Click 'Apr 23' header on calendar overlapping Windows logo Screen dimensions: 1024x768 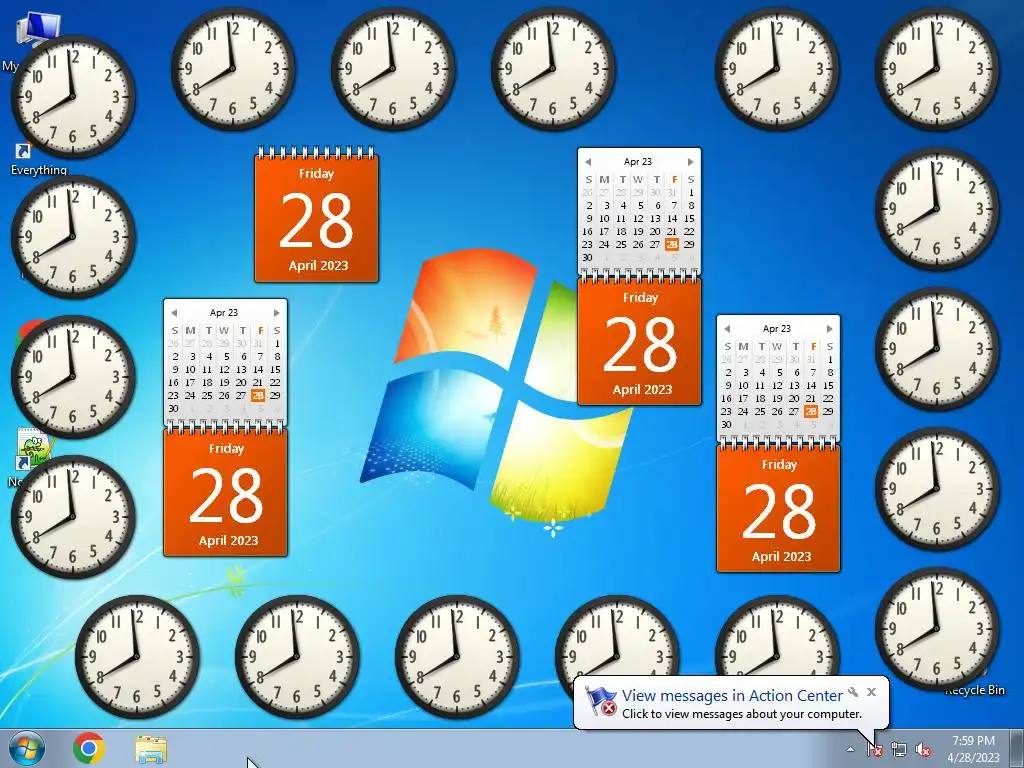tap(637, 161)
